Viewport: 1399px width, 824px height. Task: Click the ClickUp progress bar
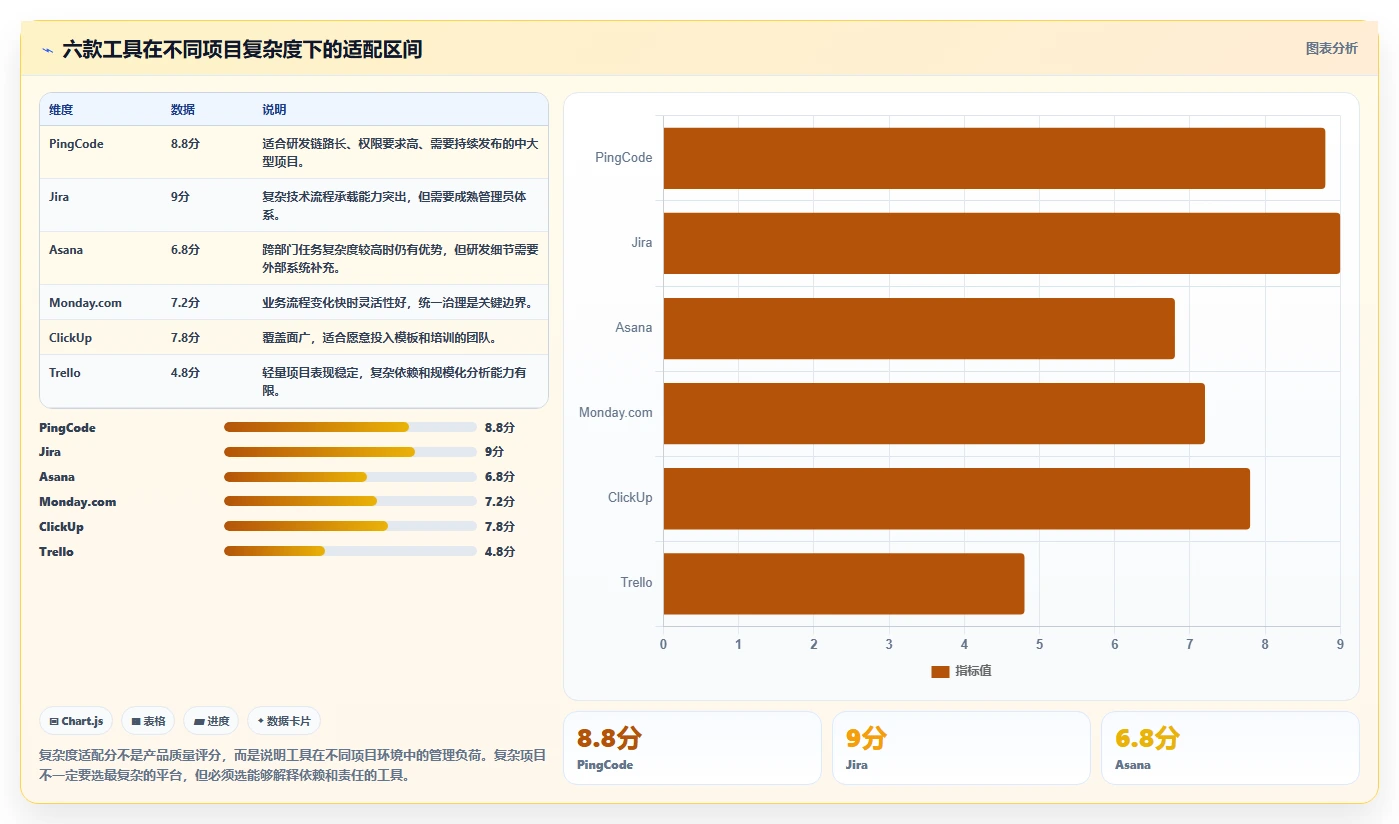350,526
